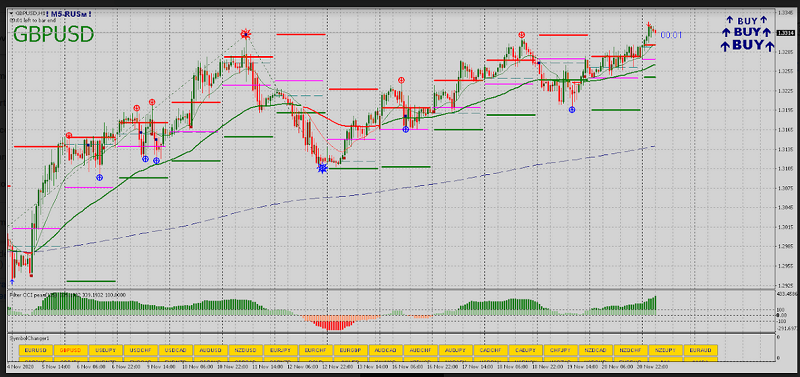Choose the EURGBP symbol button
This screenshot has height=377, width=800.
pos(351,350)
